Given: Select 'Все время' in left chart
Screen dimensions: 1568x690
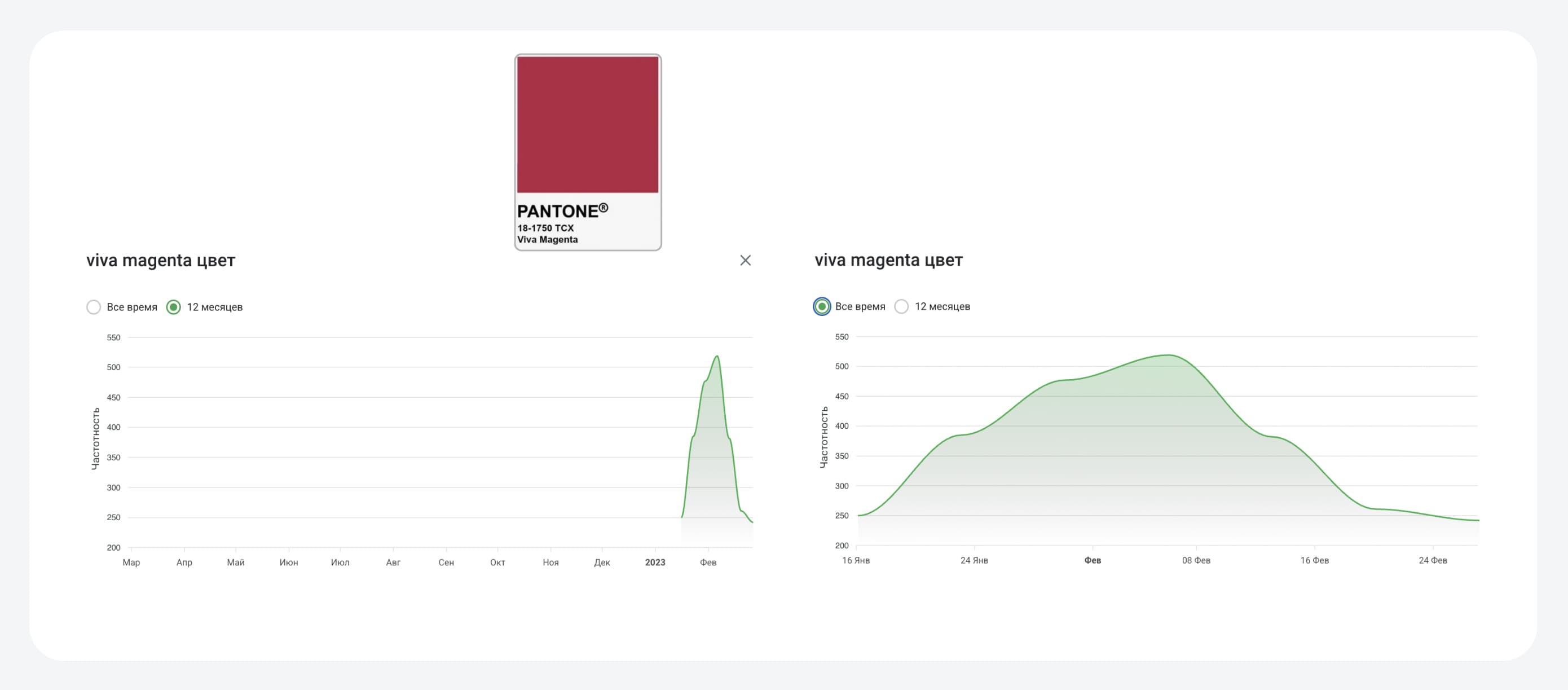Looking at the screenshot, I should click(x=94, y=307).
